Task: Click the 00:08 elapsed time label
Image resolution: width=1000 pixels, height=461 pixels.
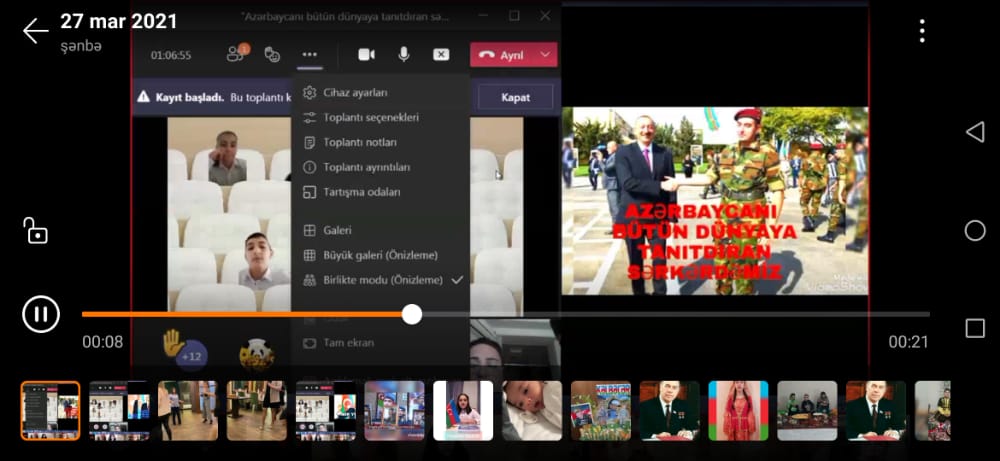Action: [103, 342]
